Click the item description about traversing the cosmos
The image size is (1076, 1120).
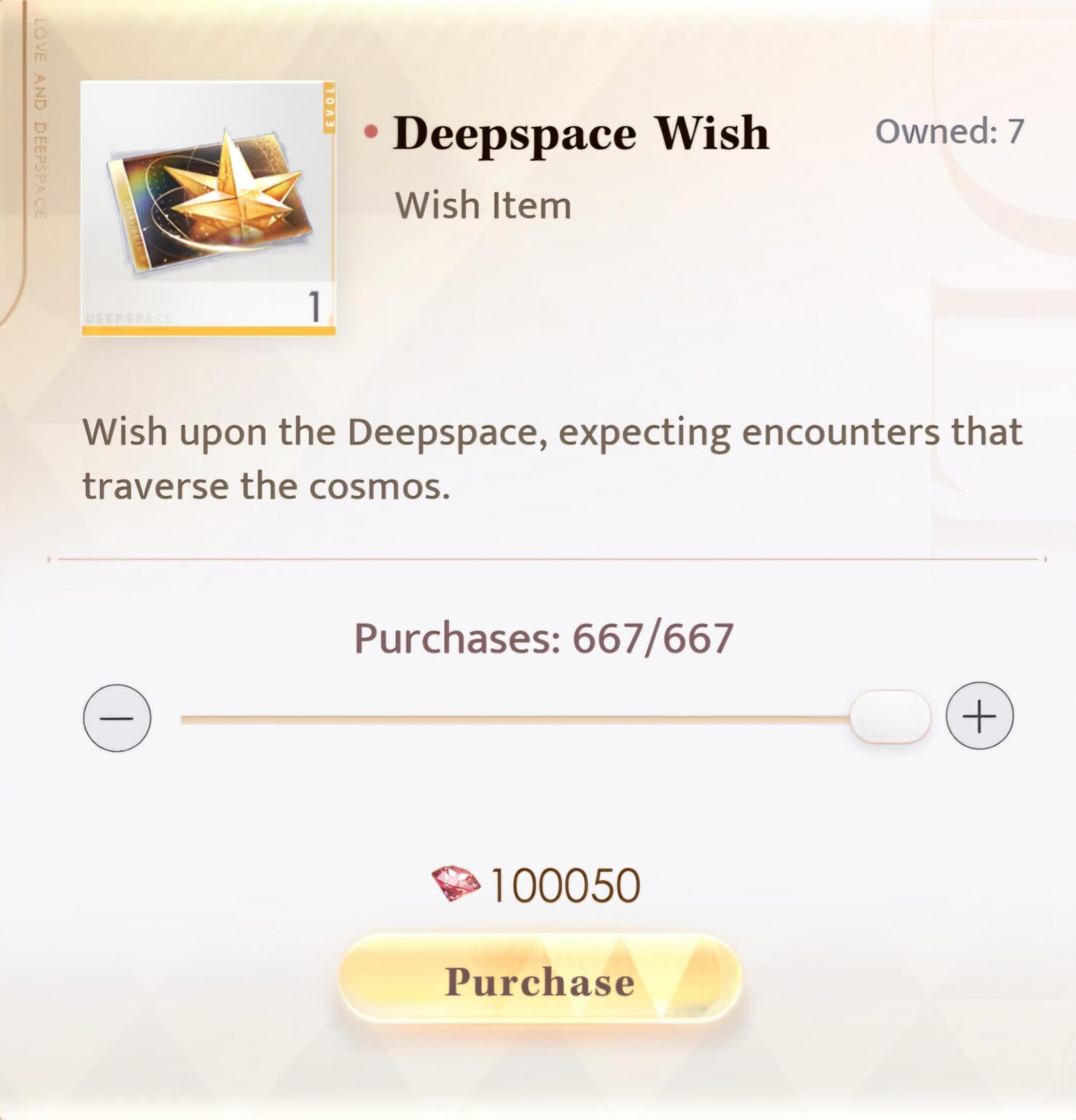553,459
